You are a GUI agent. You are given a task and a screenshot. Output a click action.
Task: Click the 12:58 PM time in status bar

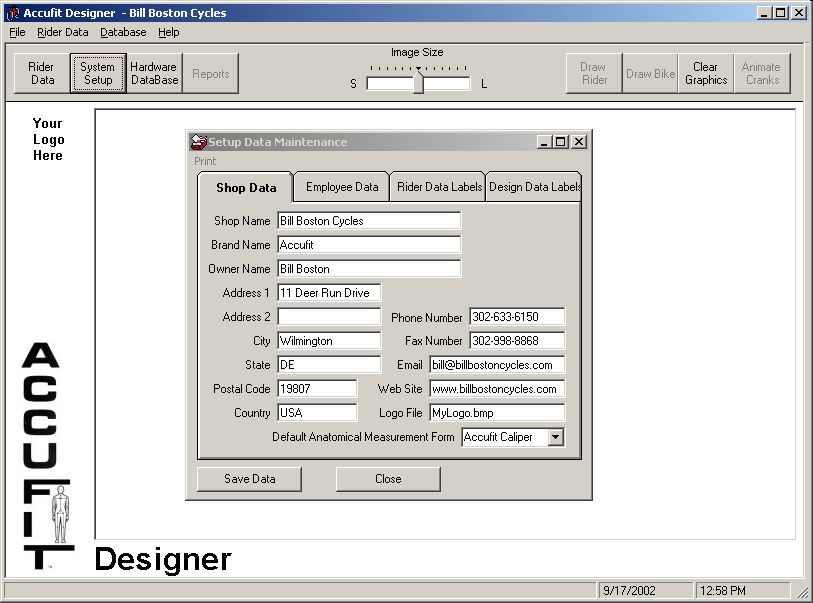[x=723, y=591]
